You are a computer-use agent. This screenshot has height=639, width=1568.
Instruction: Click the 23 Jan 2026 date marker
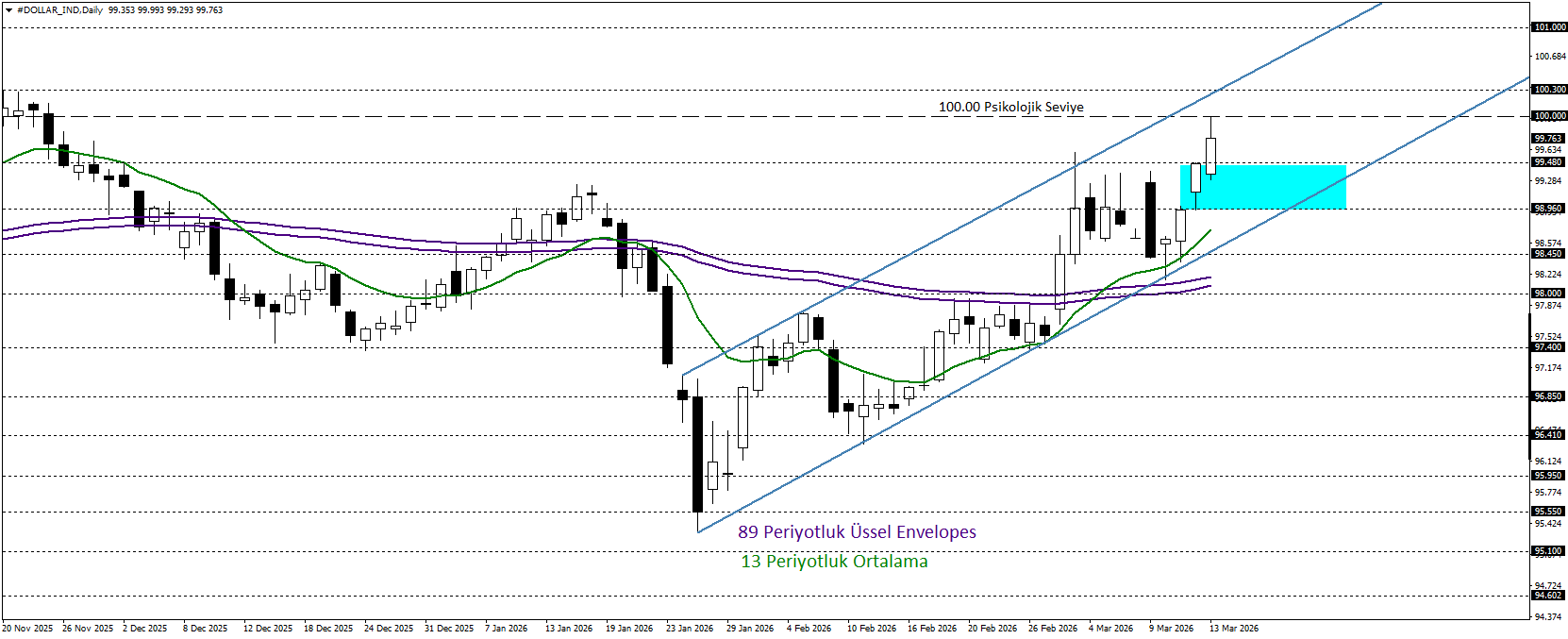click(x=689, y=629)
